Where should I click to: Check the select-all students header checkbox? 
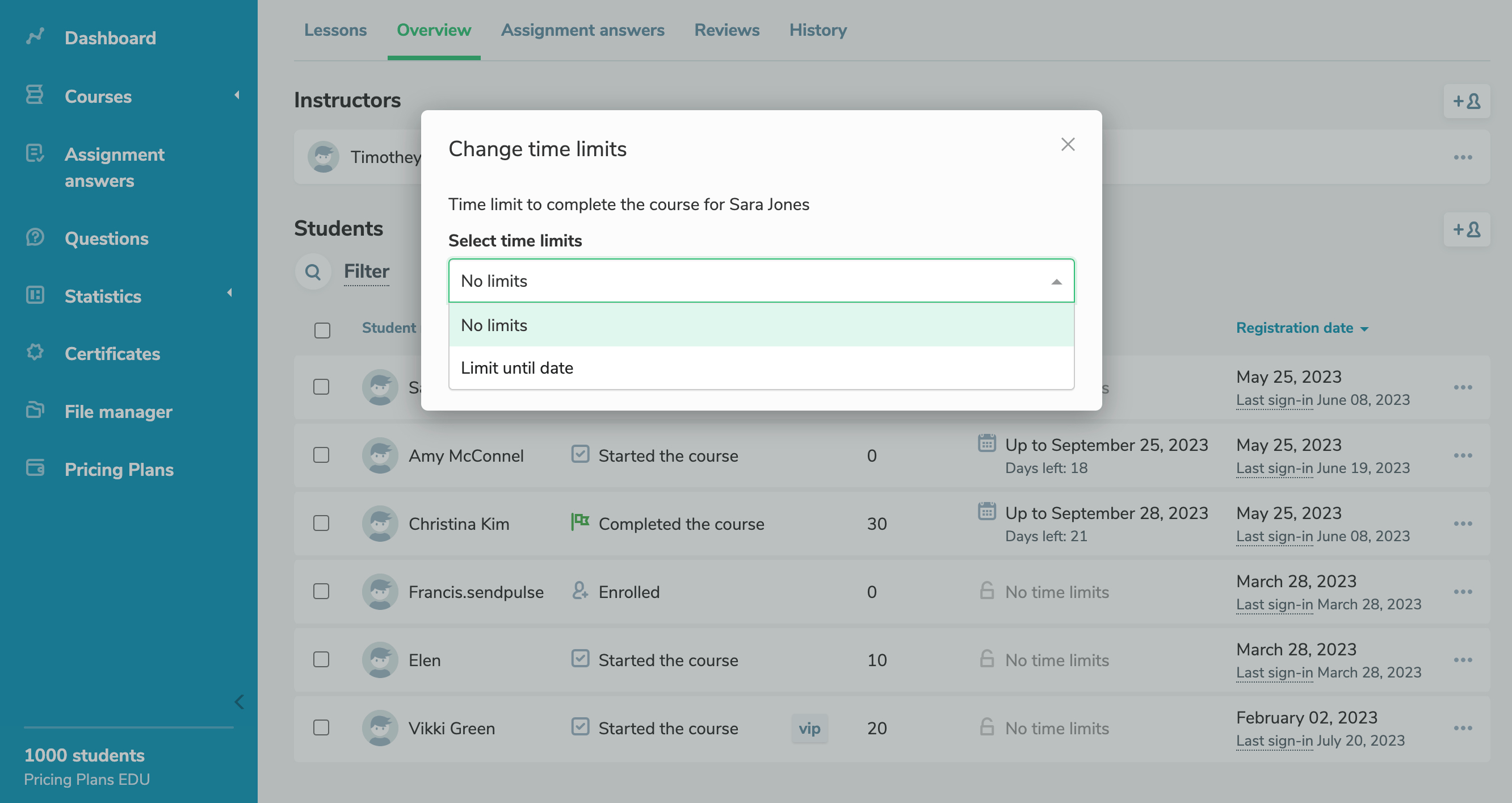322,330
